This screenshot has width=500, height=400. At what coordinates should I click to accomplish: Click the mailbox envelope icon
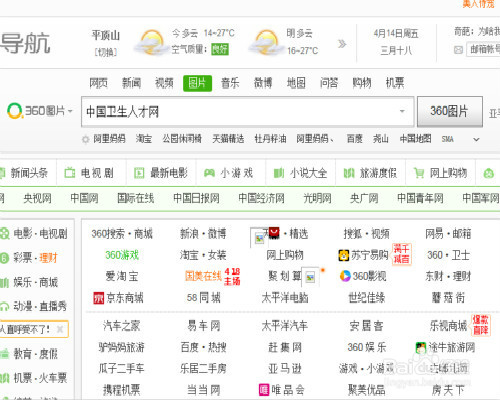[458, 50]
